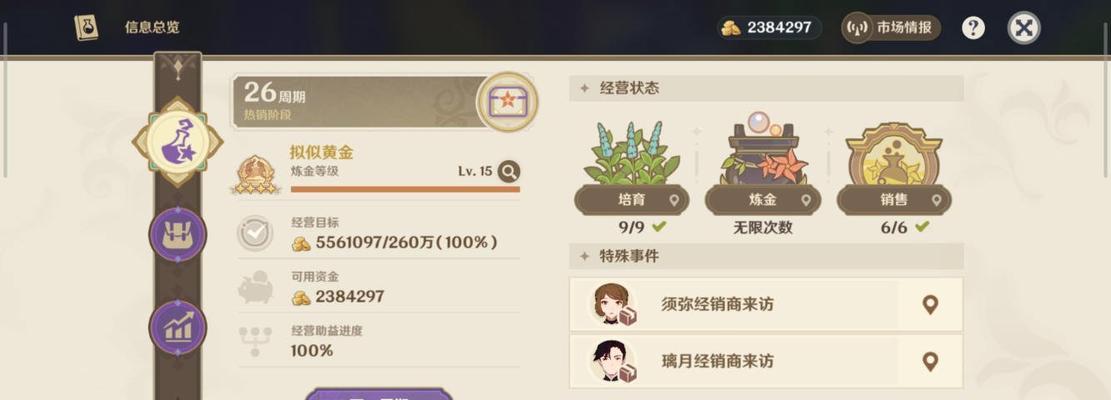Open 市场情报 market intelligence
This screenshot has height=400, width=1111.
point(891,28)
